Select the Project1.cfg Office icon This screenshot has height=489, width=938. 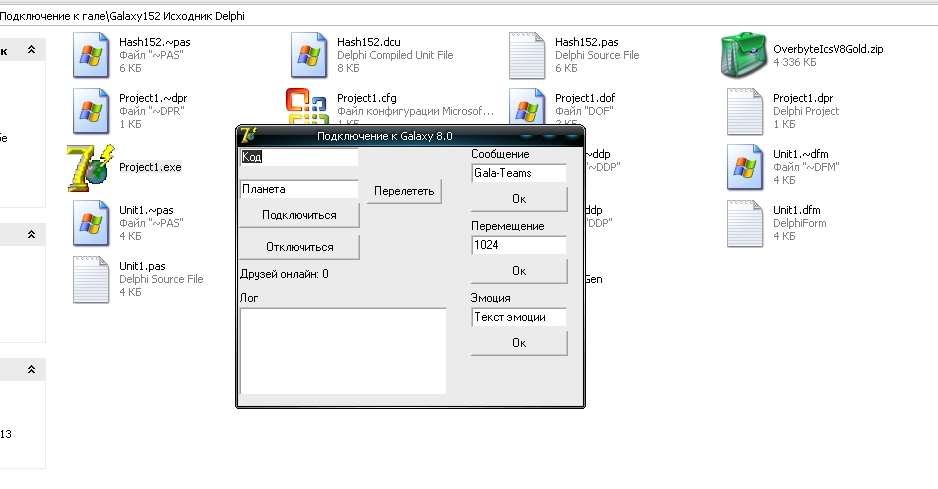pos(306,107)
